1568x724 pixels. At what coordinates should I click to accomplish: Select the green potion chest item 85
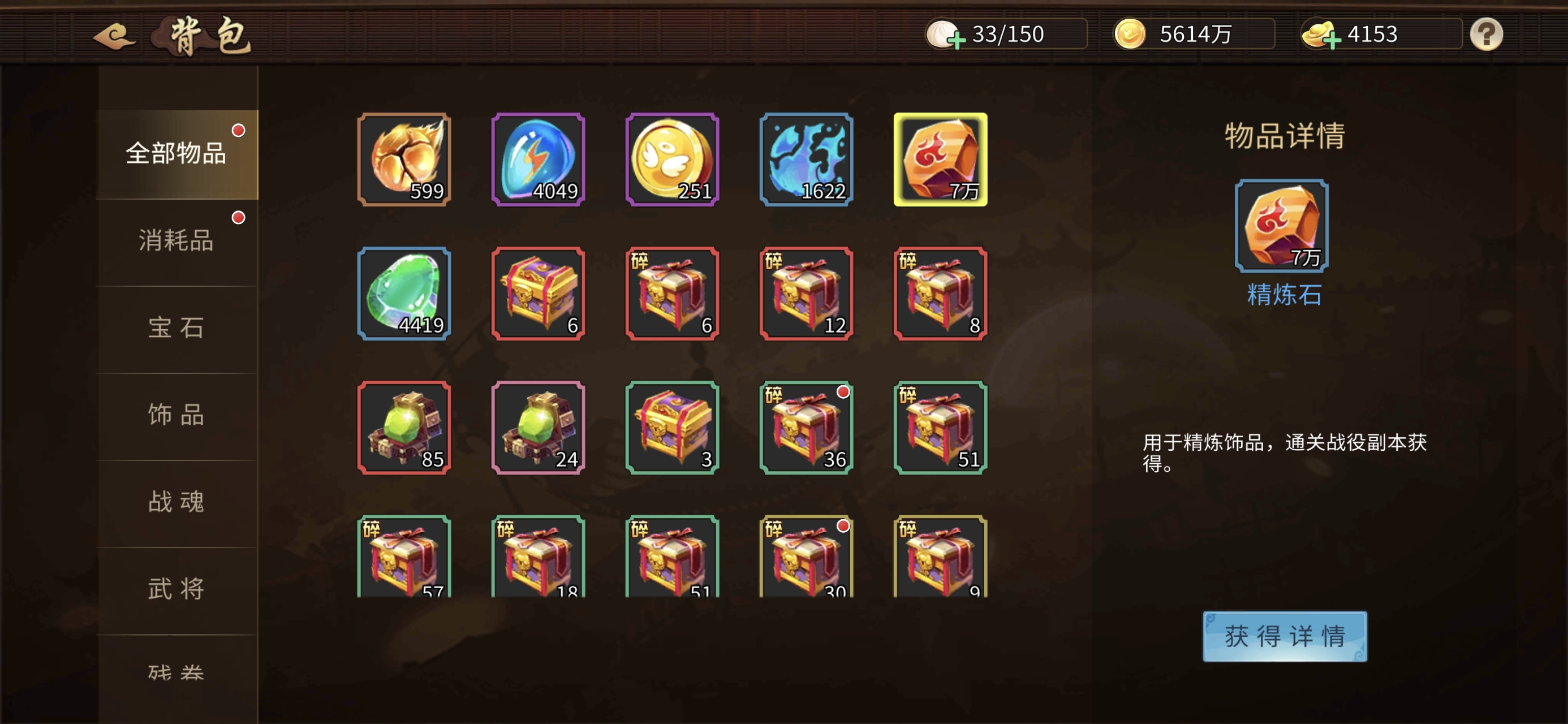[x=404, y=428]
